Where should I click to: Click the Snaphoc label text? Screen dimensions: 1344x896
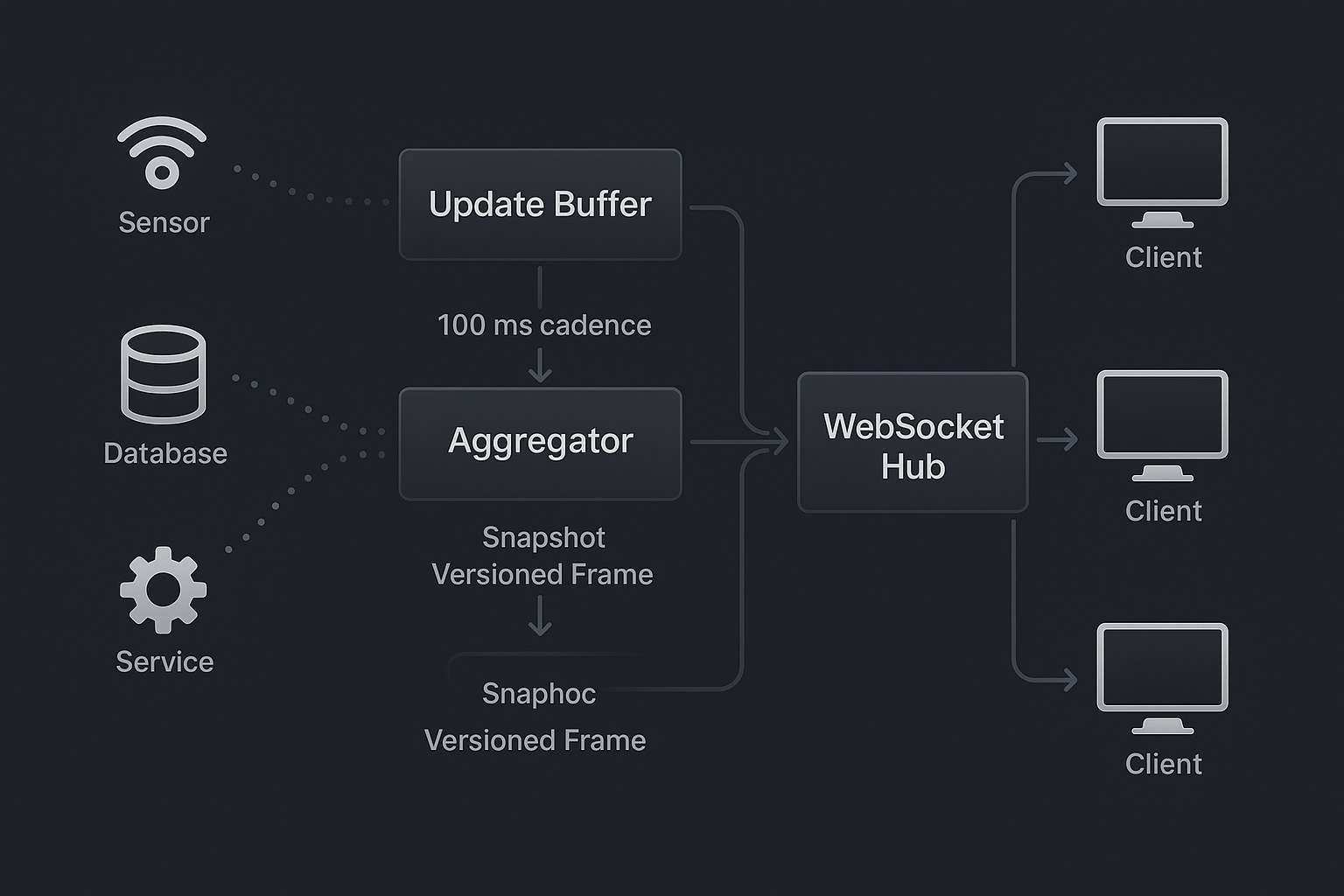(x=539, y=694)
